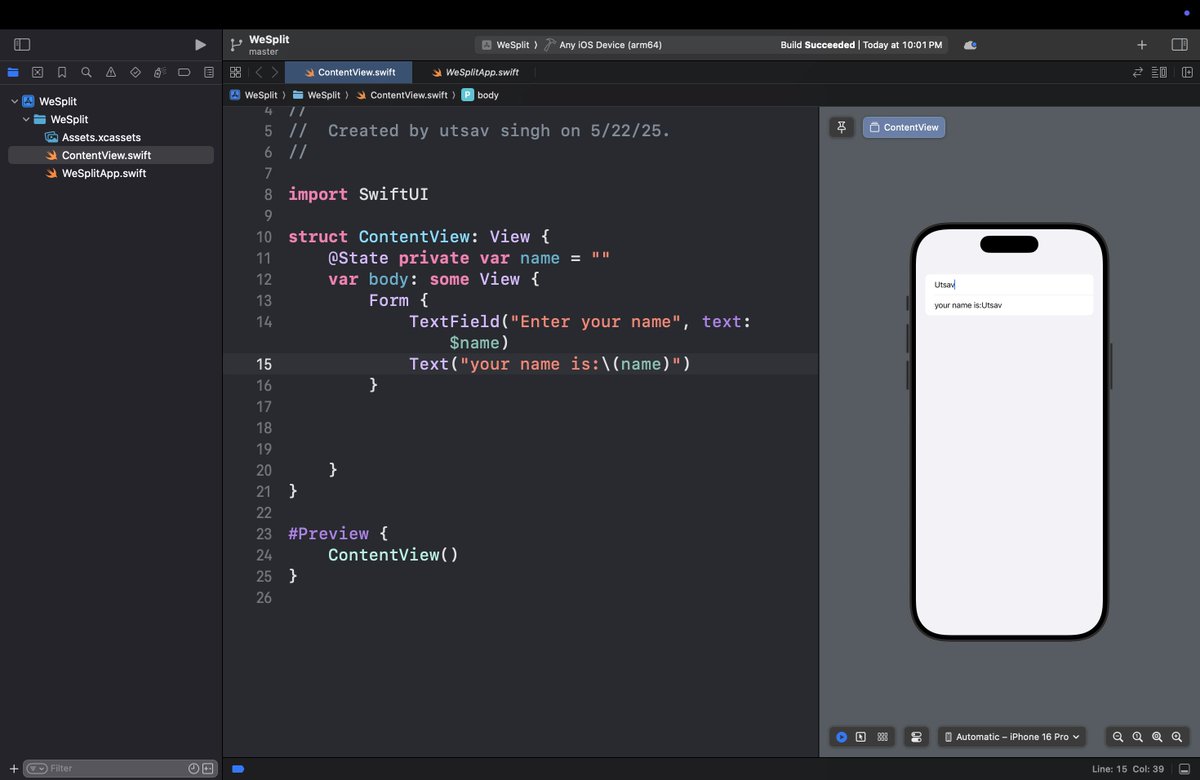Choose the Any iOS Device destination
The width and height of the screenshot is (1200, 780).
click(603, 45)
